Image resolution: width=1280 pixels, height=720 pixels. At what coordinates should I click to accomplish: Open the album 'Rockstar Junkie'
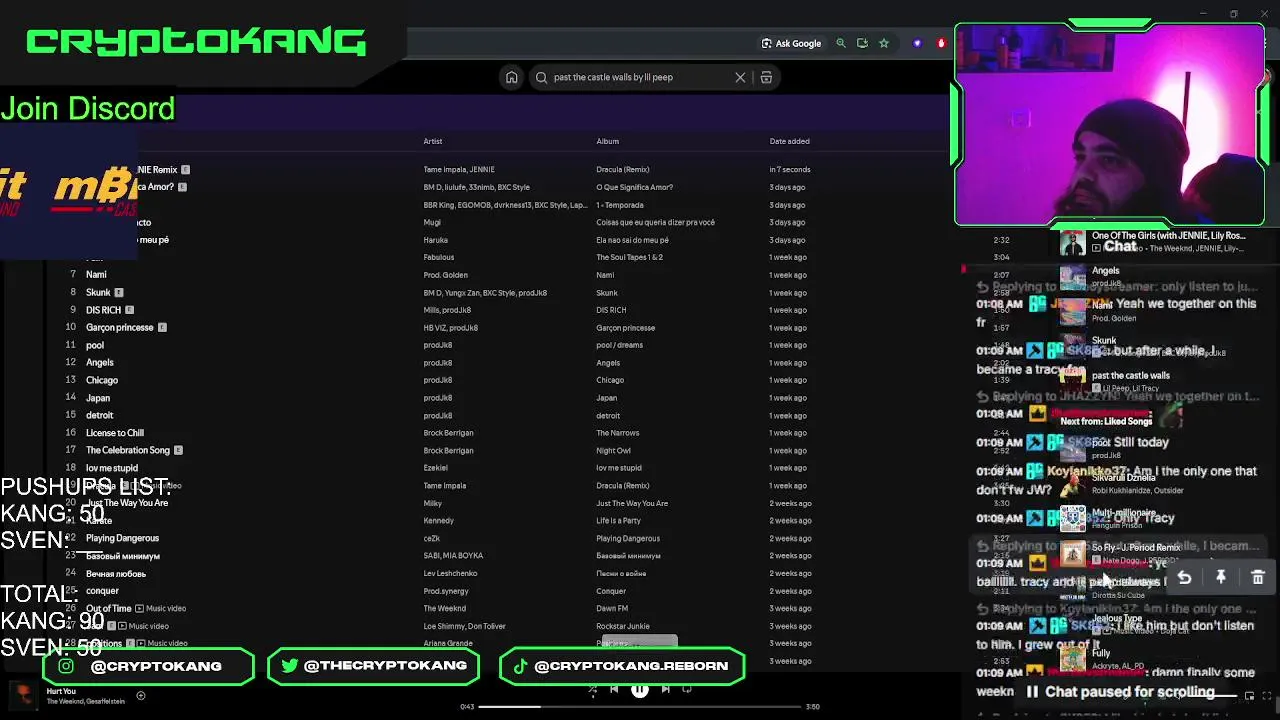[623, 626]
